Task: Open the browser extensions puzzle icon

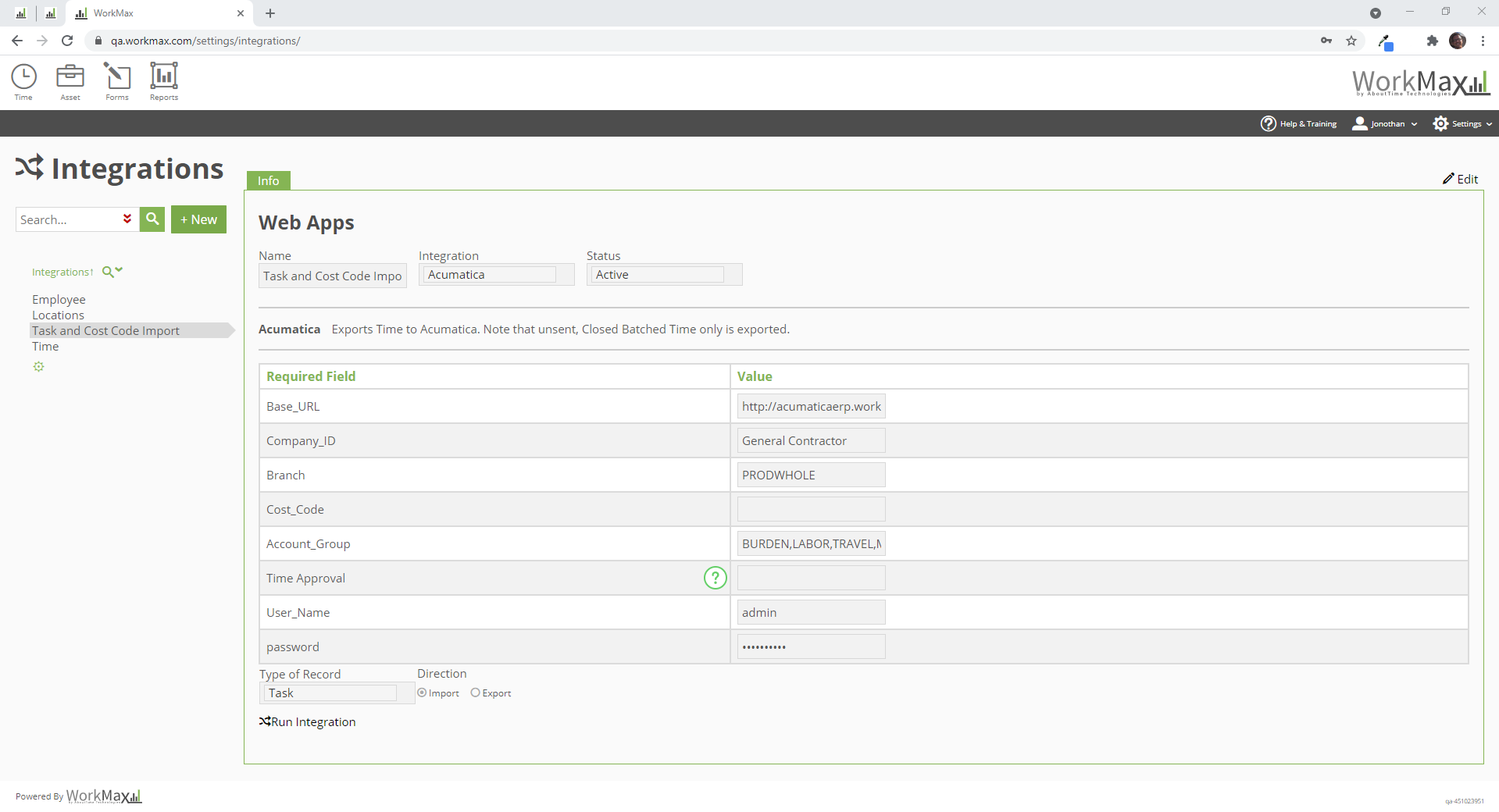Action: click(x=1432, y=41)
